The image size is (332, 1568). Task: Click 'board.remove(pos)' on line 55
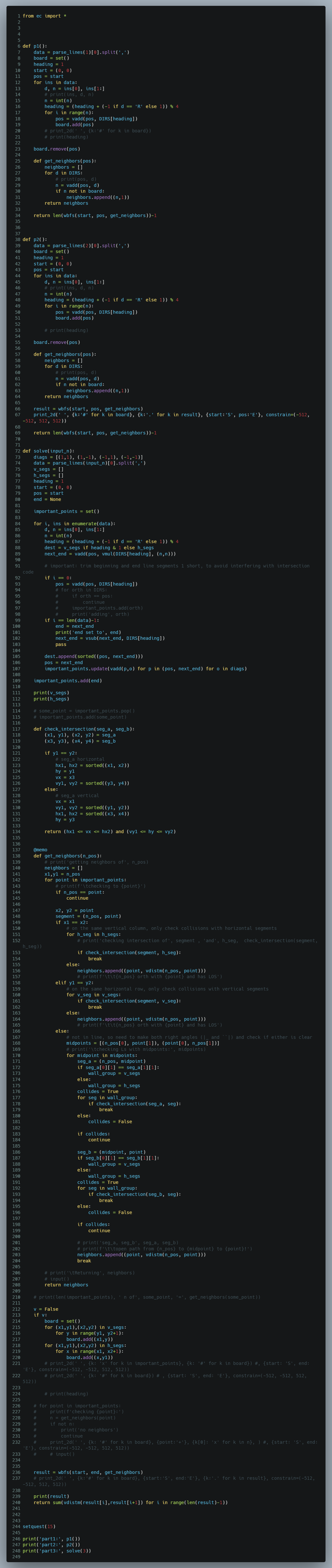tap(56, 343)
